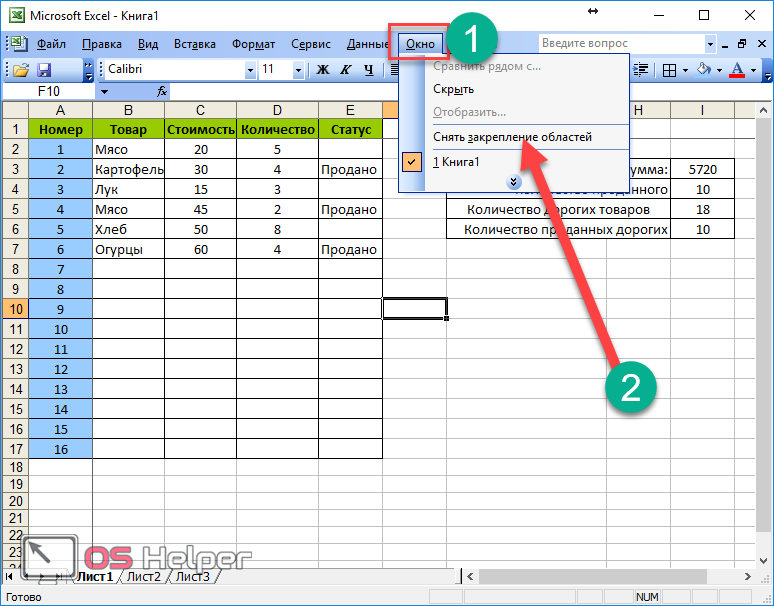Click the Save floppy disk icon
The width and height of the screenshot is (774, 606).
(x=44, y=70)
